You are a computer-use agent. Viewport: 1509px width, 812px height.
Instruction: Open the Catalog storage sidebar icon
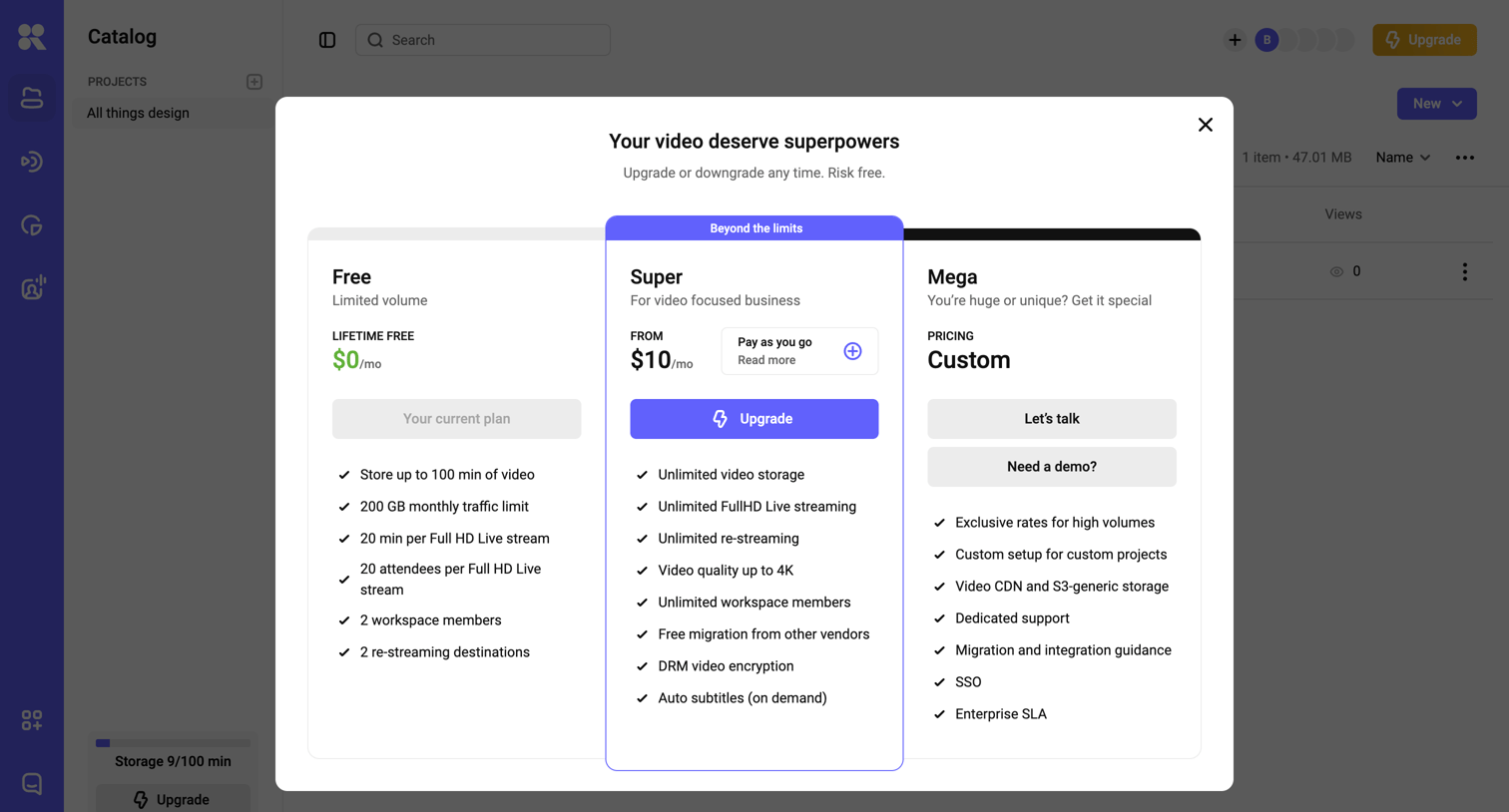32,98
